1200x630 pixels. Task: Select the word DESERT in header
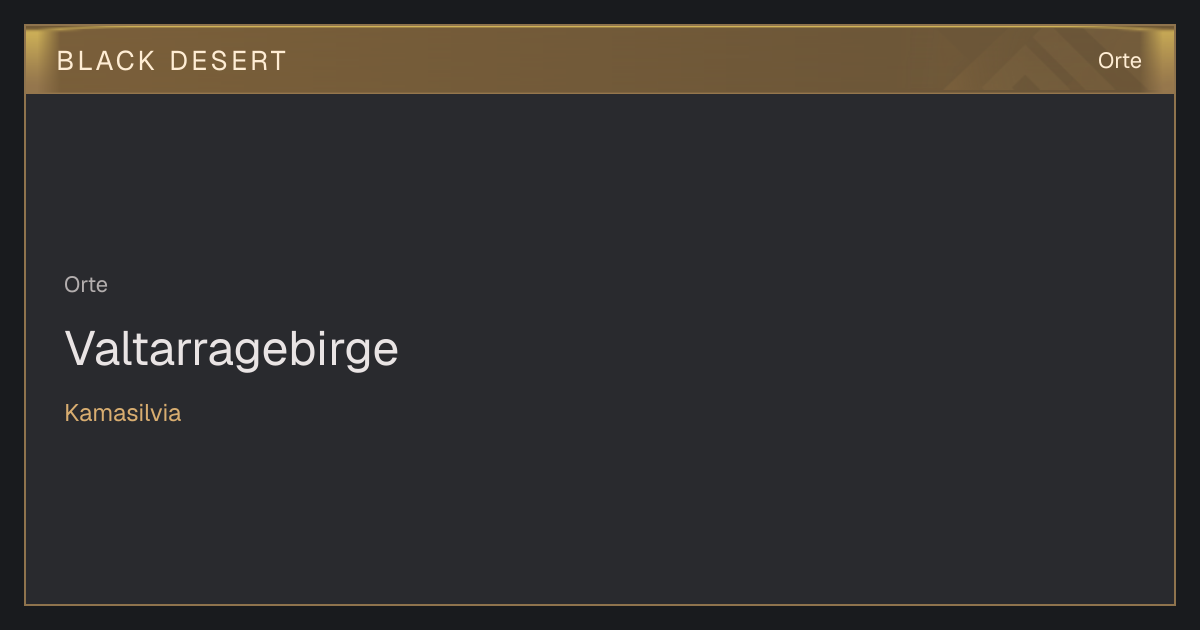228,61
